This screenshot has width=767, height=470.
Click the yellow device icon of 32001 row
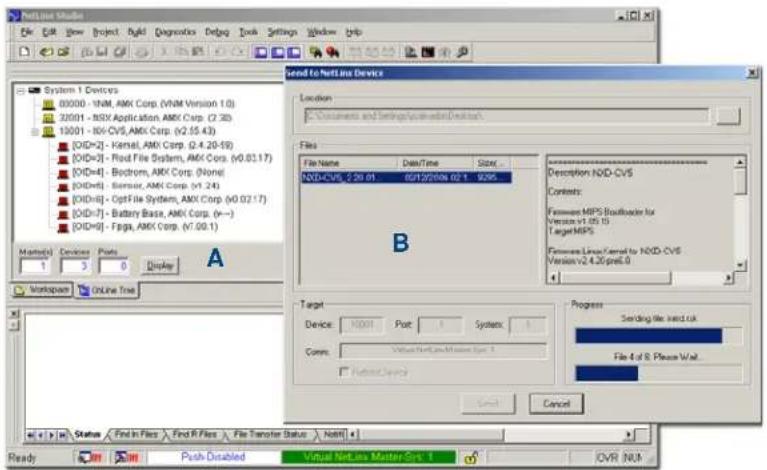click(48, 118)
